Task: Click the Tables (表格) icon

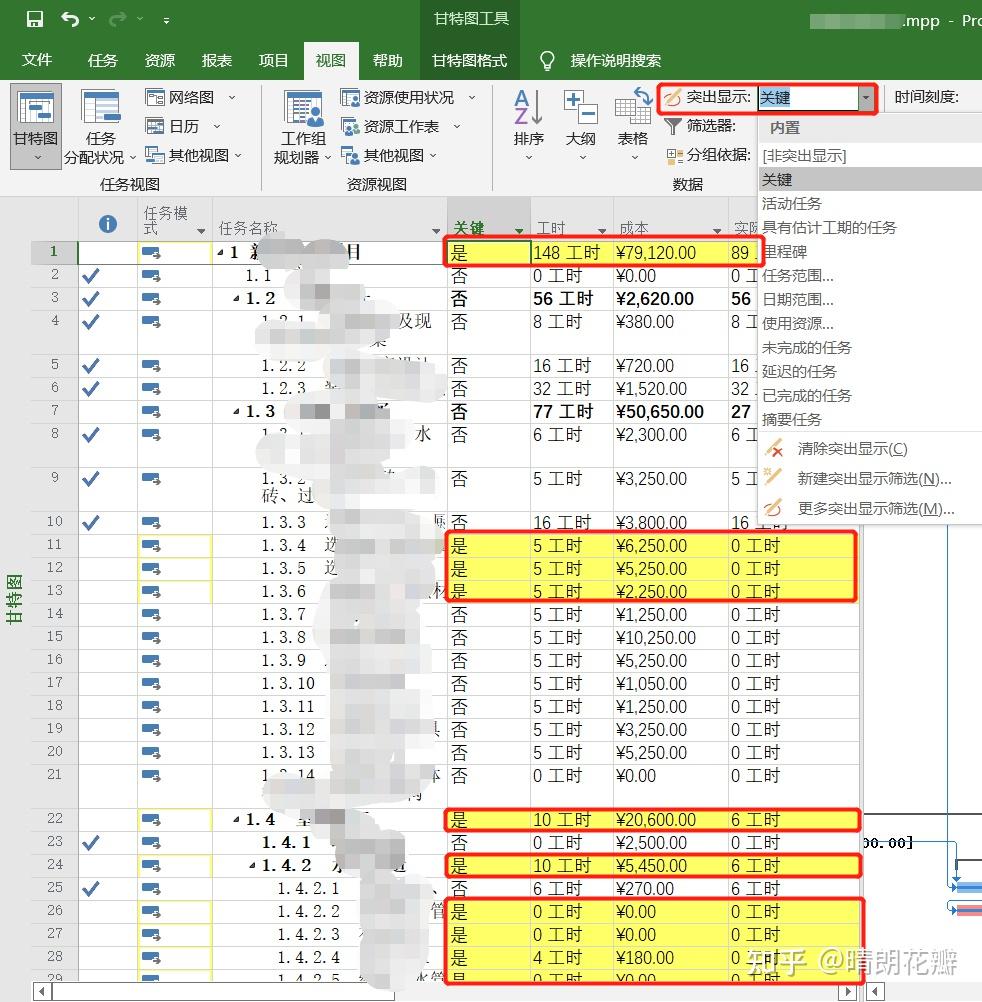Action: 633,106
